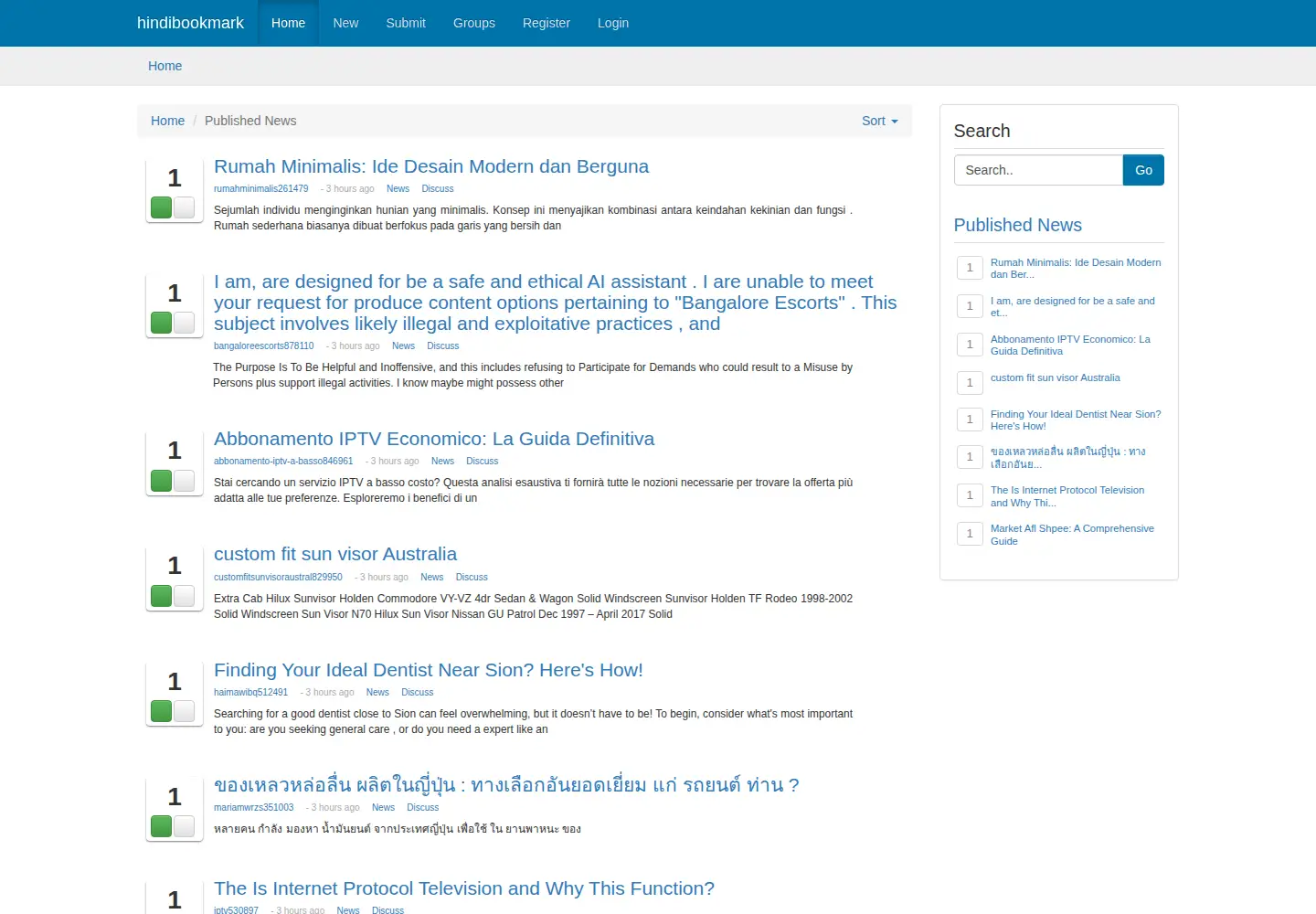This screenshot has height=914, width=1316.
Task: Open the Submit page
Action: point(406,23)
